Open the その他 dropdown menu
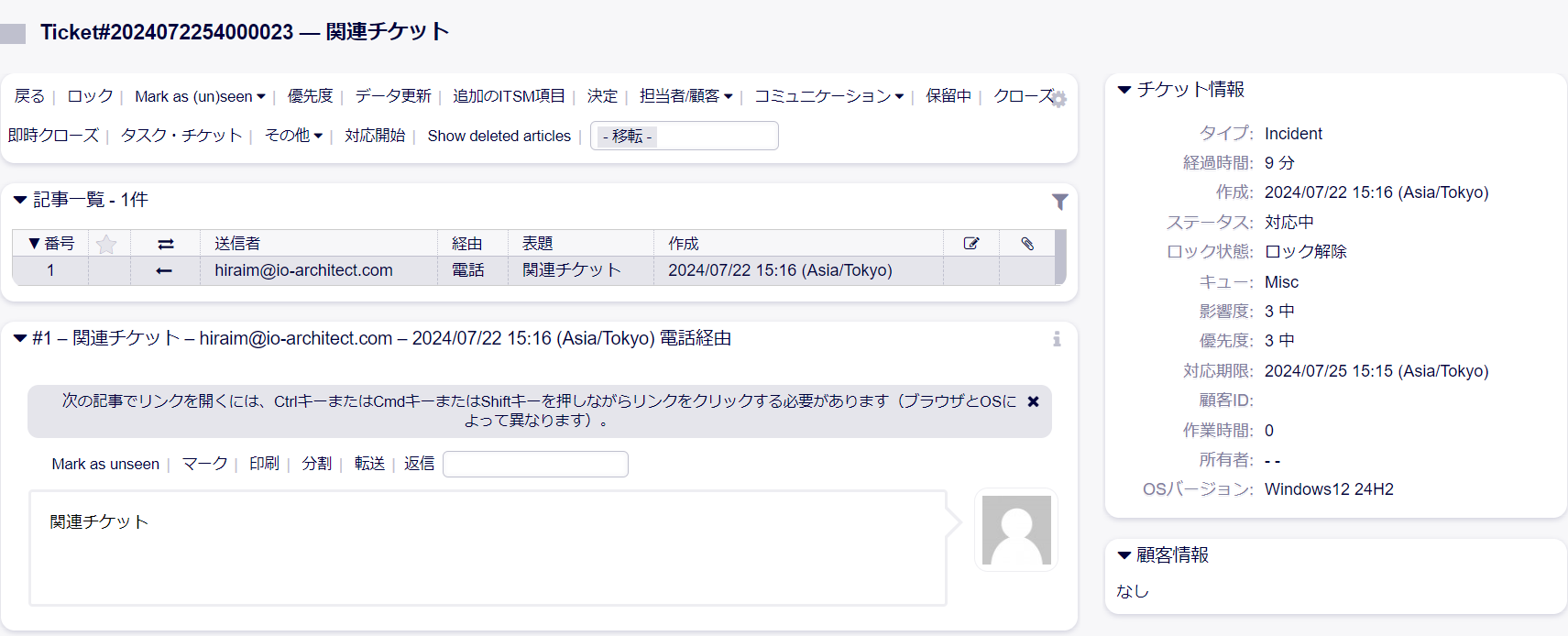1568x636 pixels. (x=293, y=136)
